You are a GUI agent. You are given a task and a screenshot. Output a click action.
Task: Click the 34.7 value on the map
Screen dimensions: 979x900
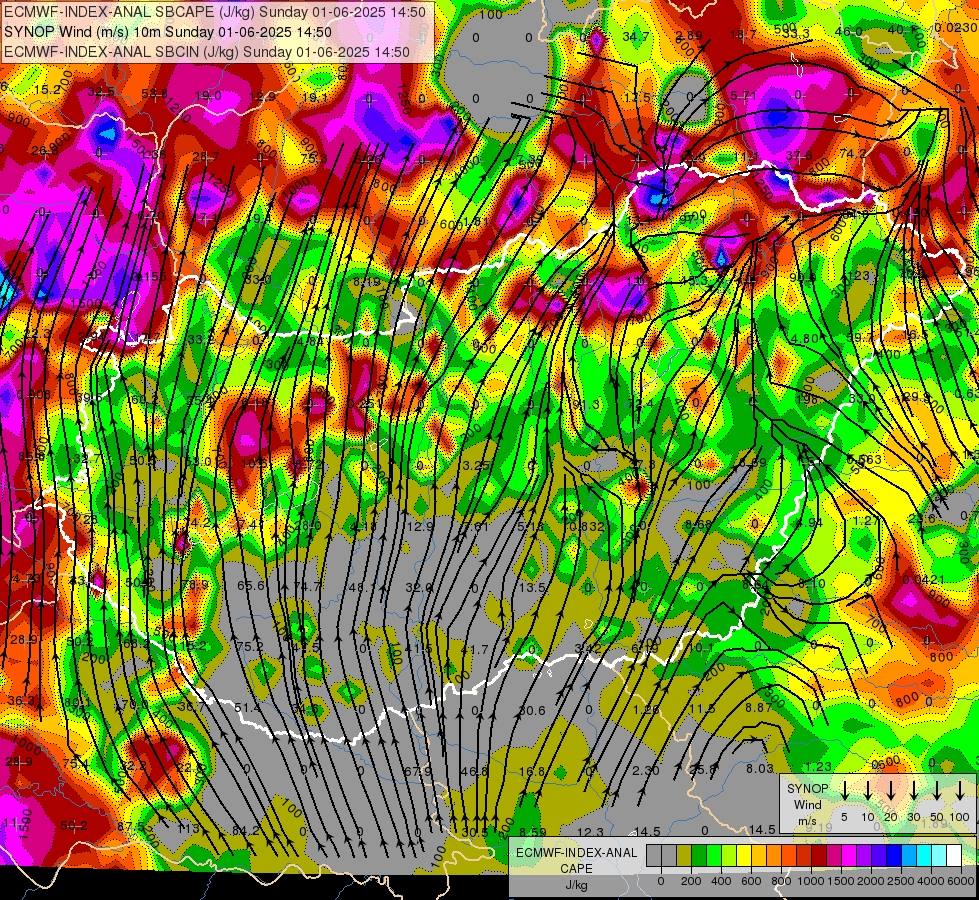pyautogui.click(x=635, y=37)
